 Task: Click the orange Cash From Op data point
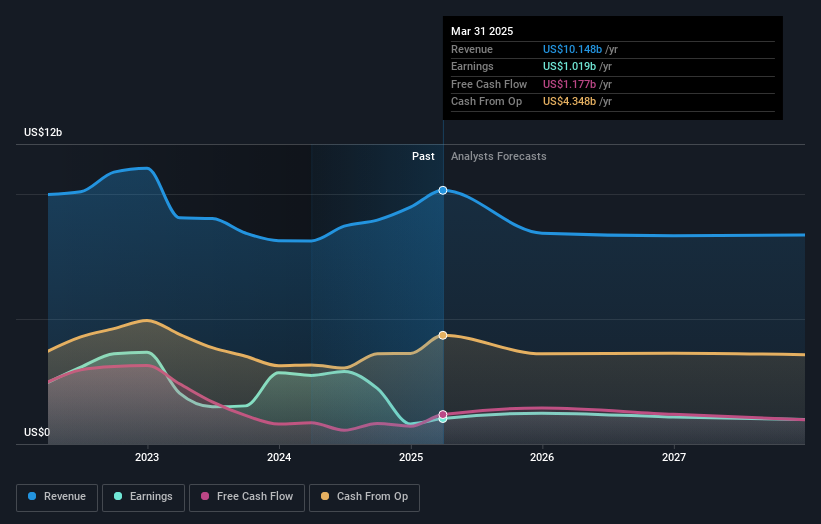point(443,335)
